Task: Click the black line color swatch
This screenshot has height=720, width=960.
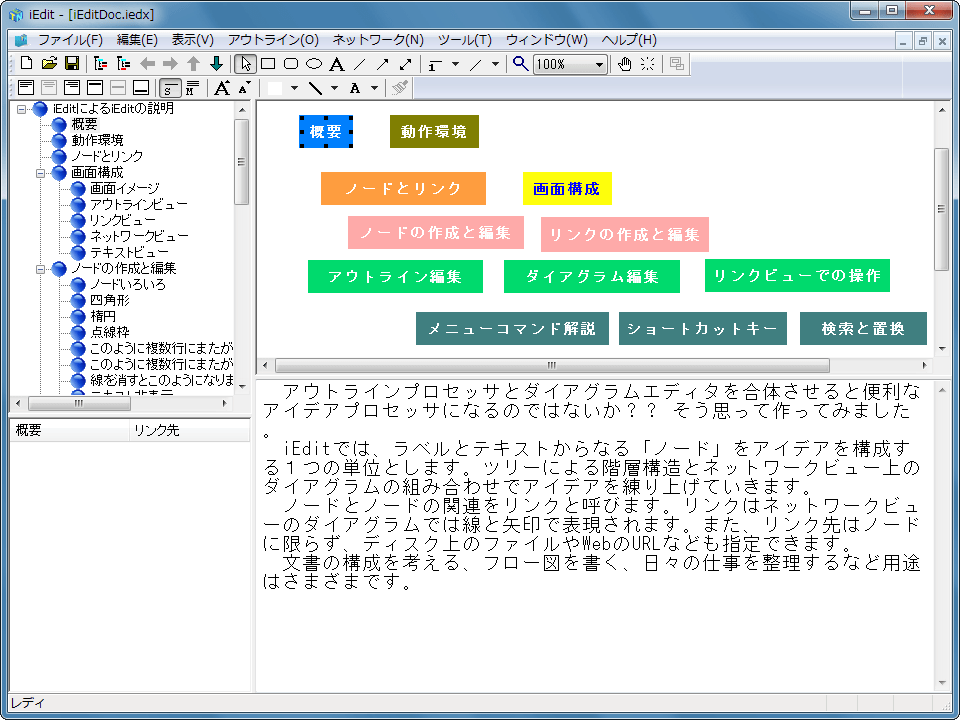Action: pos(315,88)
